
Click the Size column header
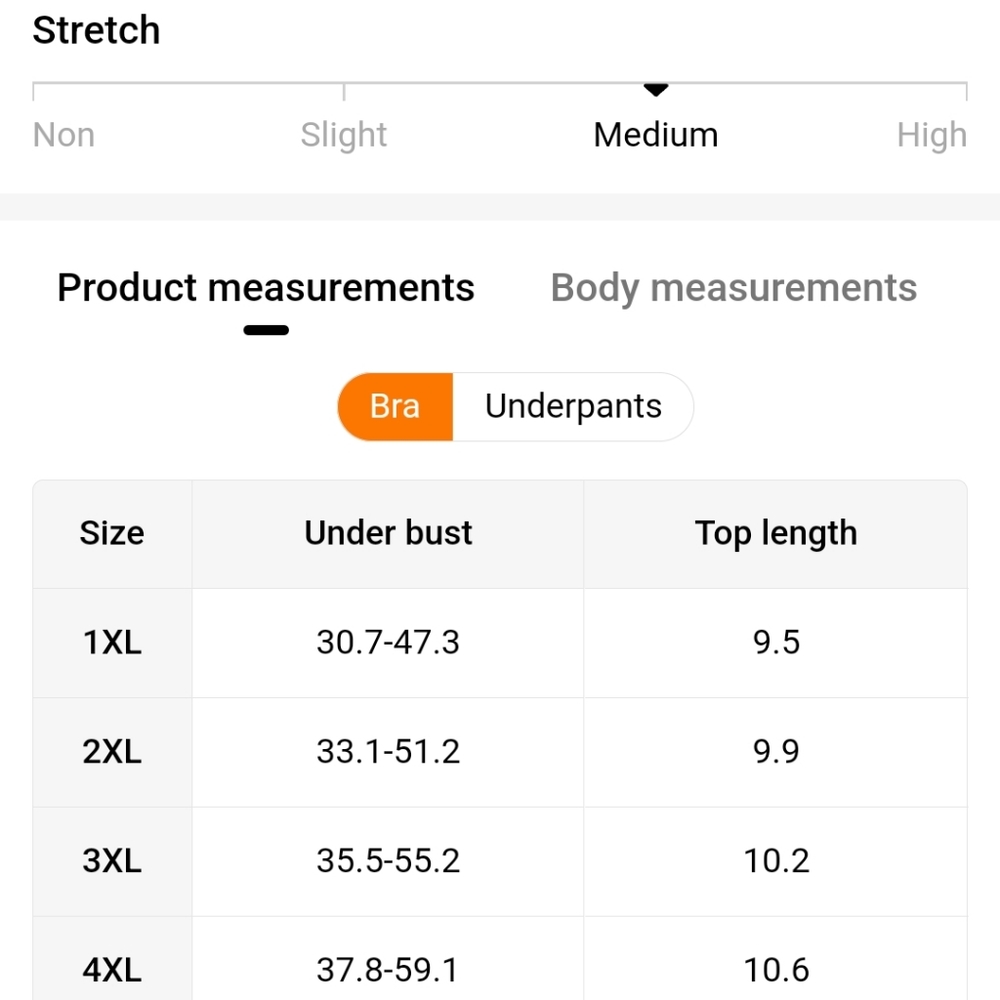pos(112,534)
